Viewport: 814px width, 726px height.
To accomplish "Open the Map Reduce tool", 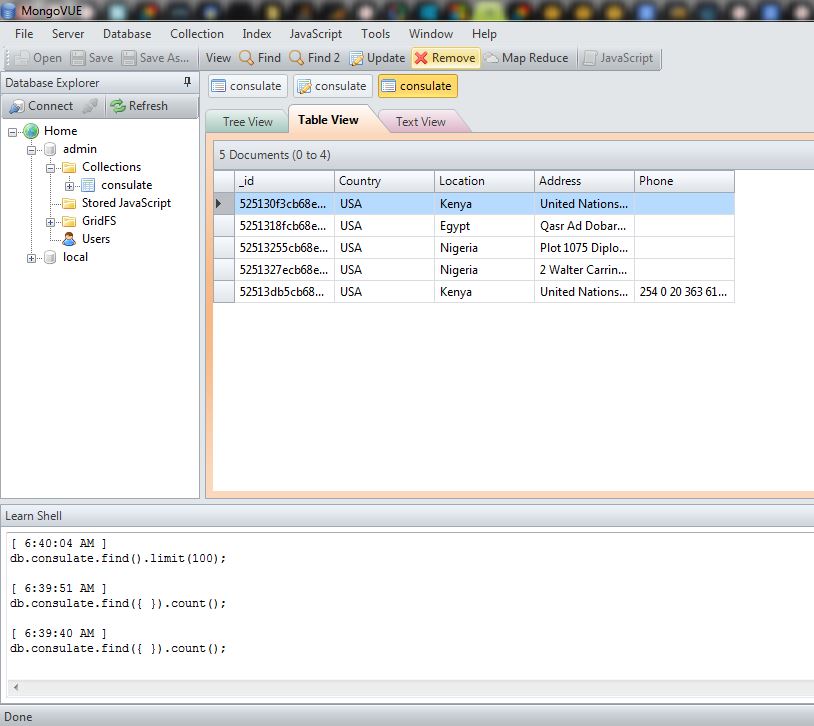I will coord(526,58).
